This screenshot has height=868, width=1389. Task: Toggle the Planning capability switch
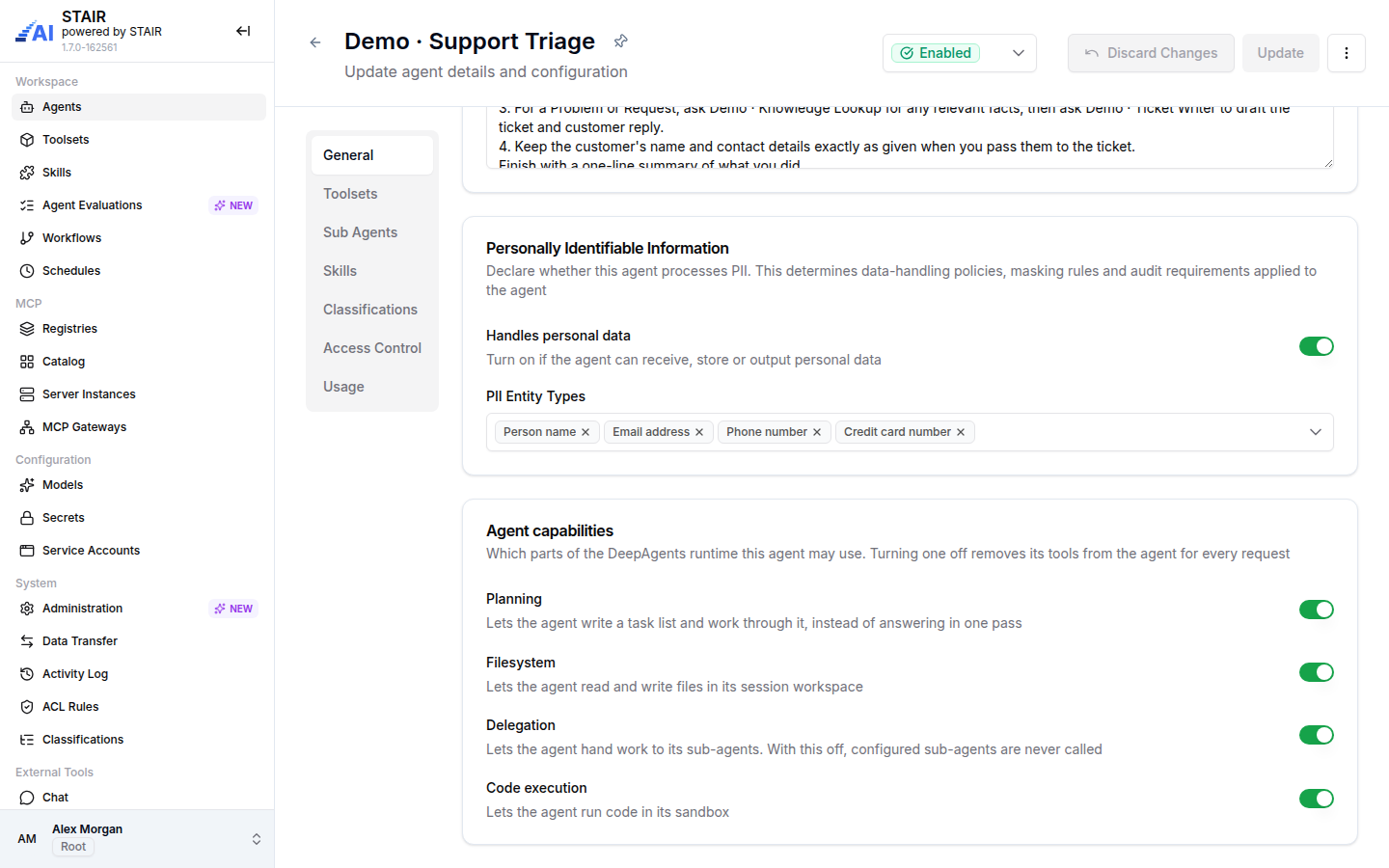point(1317,610)
